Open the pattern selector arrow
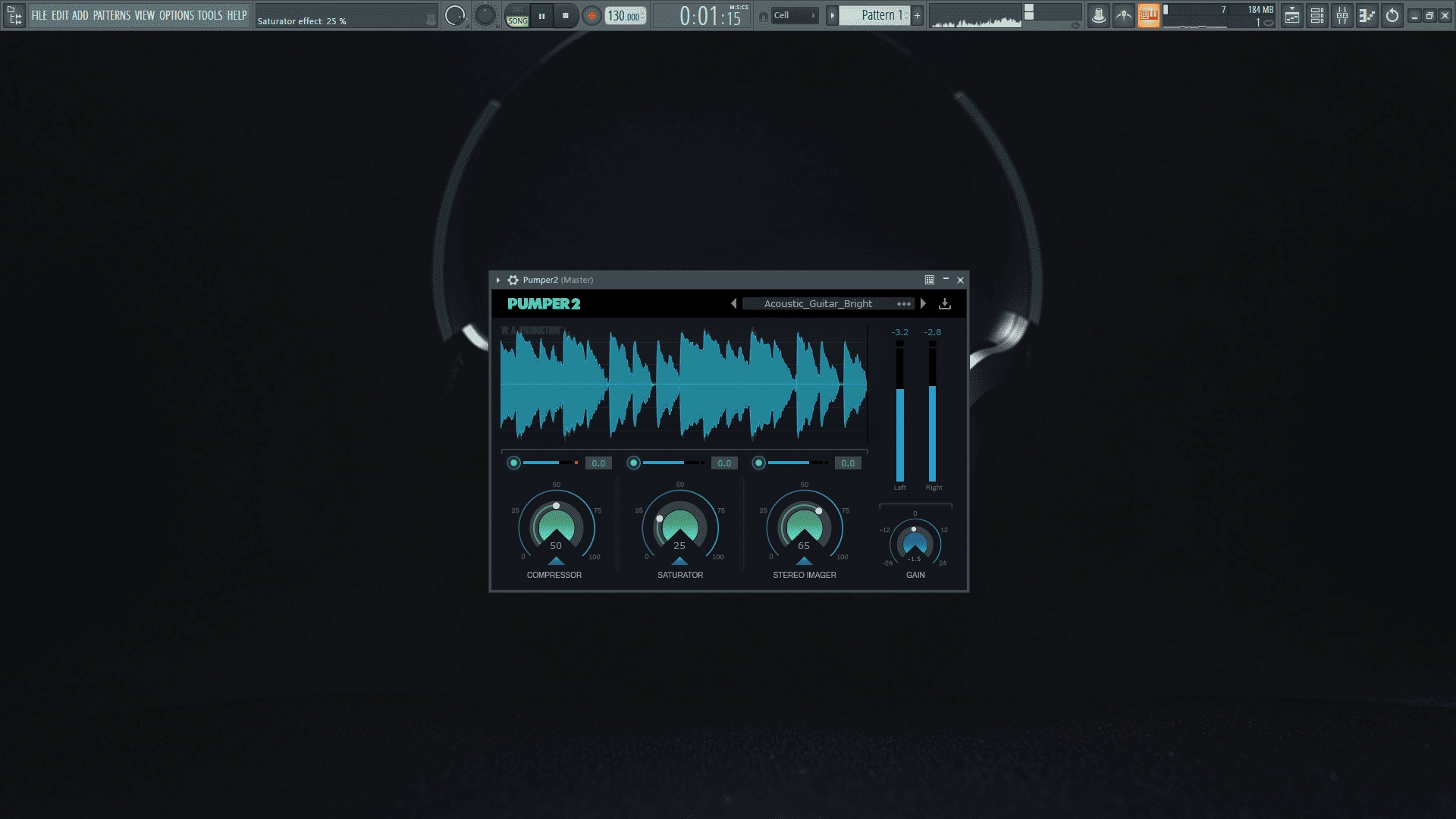1456x819 pixels. pos(832,16)
